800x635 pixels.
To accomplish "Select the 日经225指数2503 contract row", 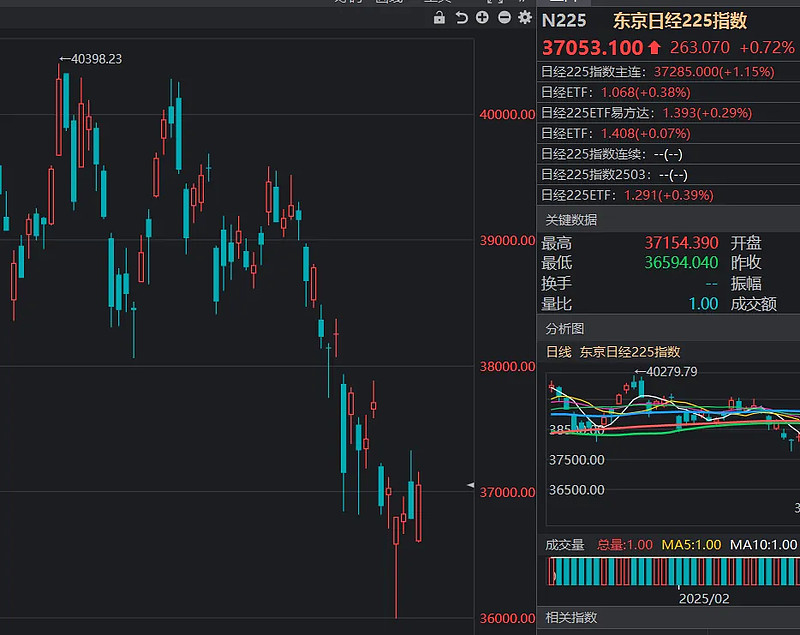I will click(610, 174).
